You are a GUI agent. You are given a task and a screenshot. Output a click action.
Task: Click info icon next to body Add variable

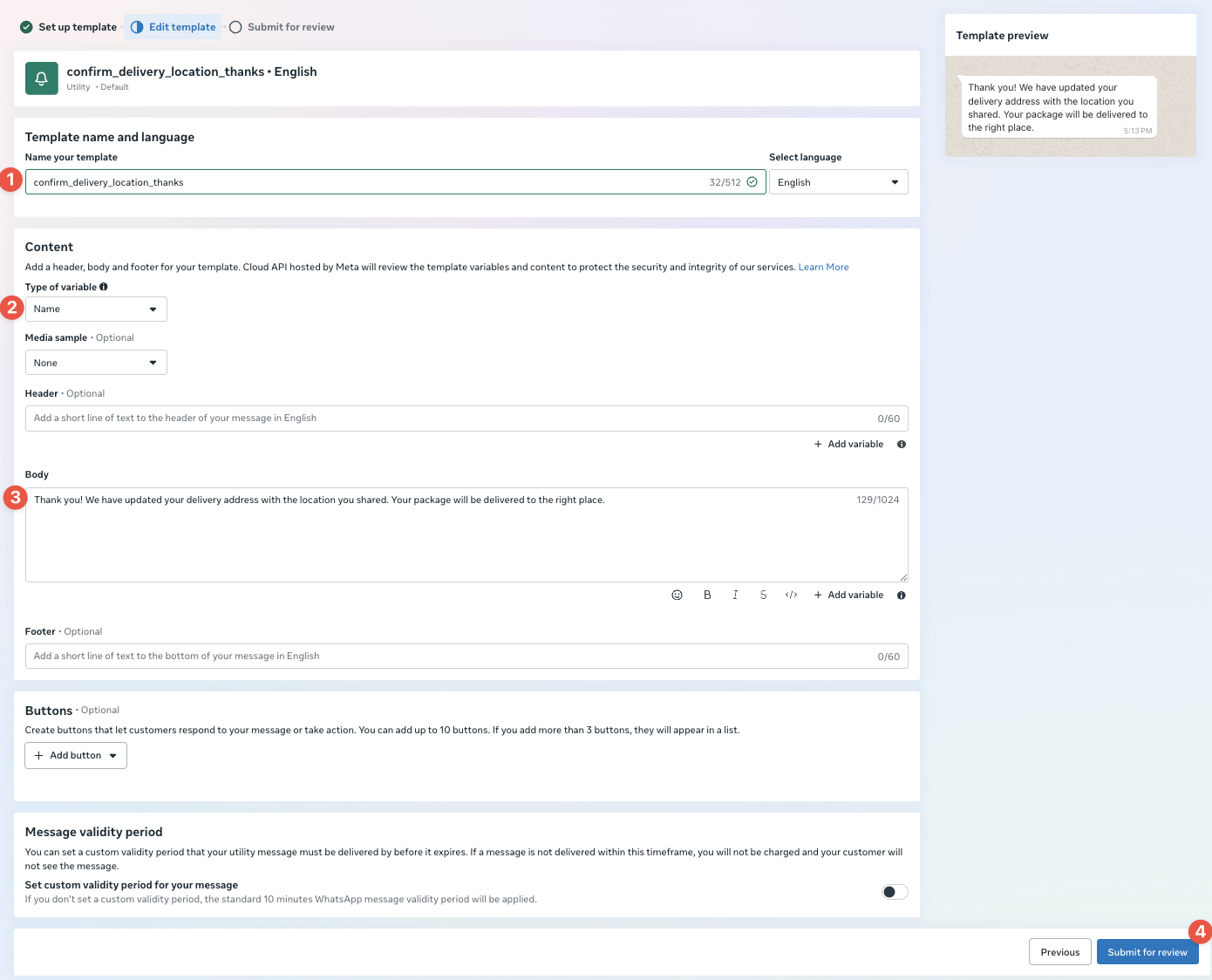point(902,595)
